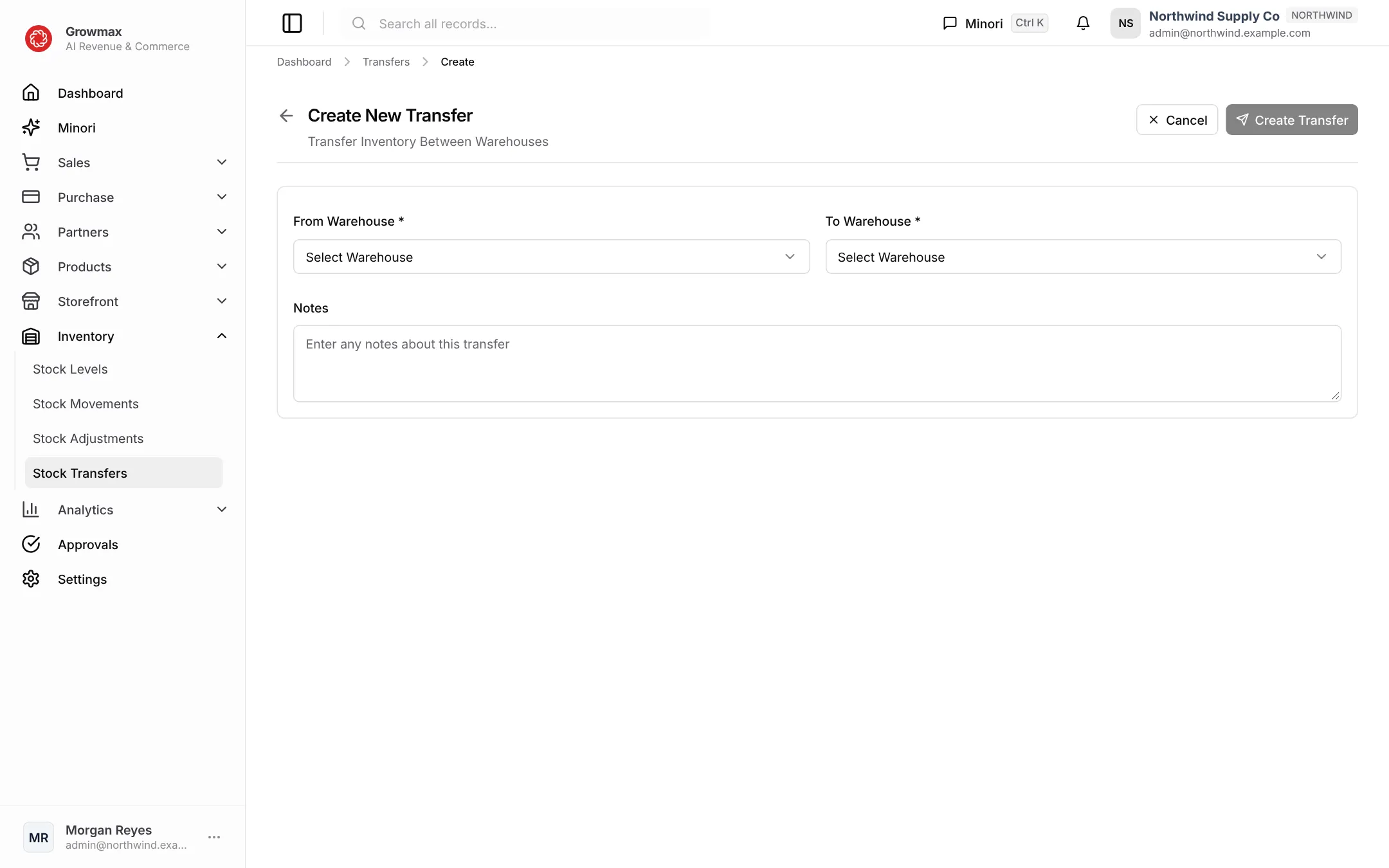Go to Transfers breadcrumb link
The height and width of the screenshot is (868, 1389).
coord(386,62)
